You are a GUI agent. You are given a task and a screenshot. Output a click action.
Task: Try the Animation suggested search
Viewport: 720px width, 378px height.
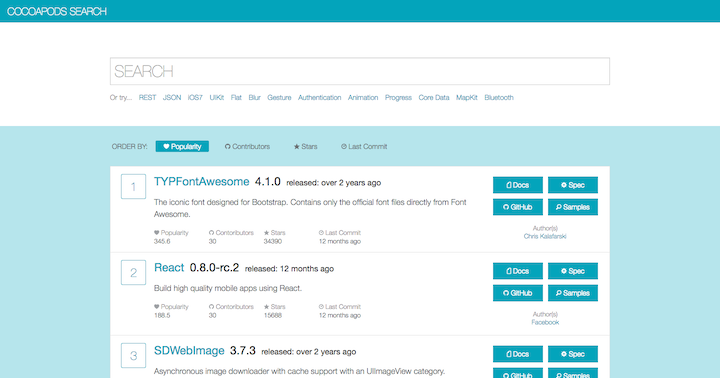(x=363, y=97)
